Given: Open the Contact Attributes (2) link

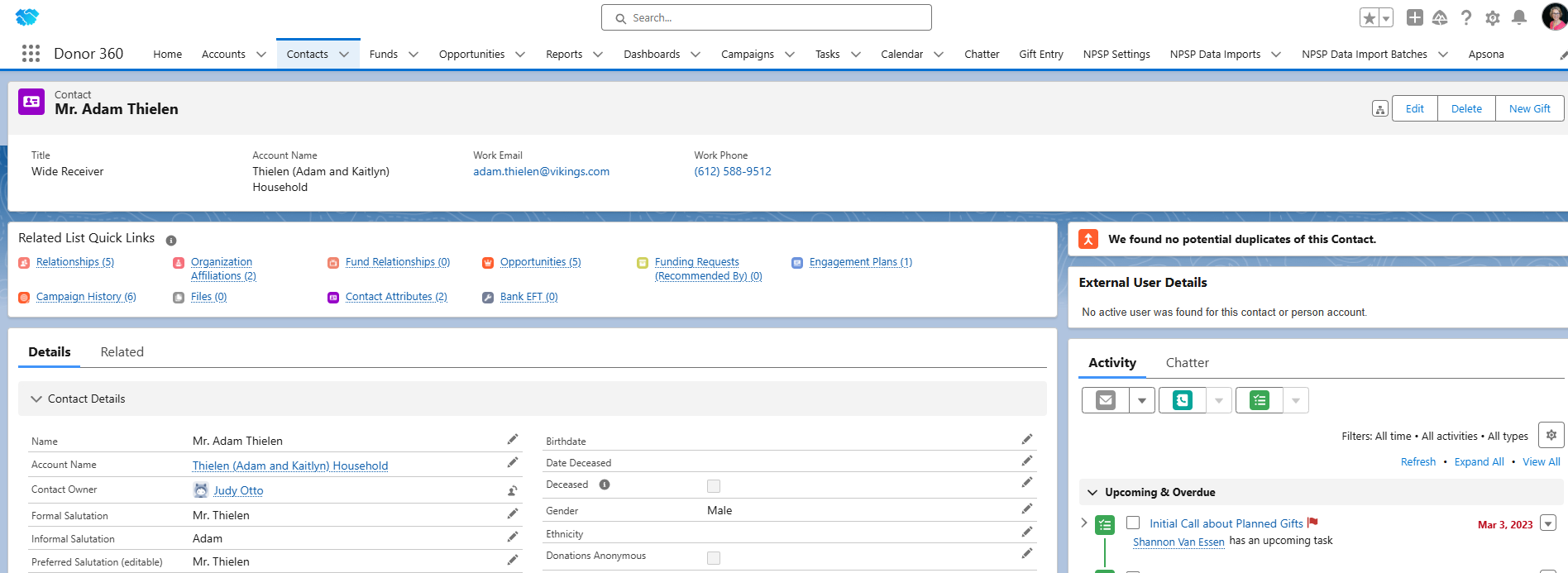Looking at the screenshot, I should point(396,297).
